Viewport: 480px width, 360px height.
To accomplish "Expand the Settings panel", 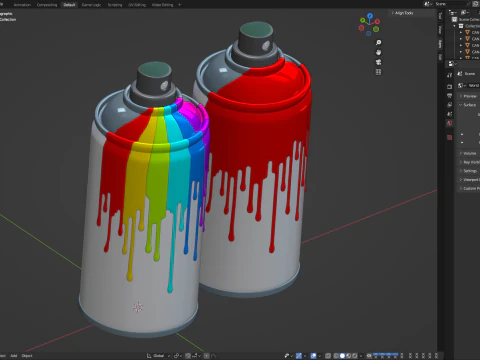I will [469, 171].
